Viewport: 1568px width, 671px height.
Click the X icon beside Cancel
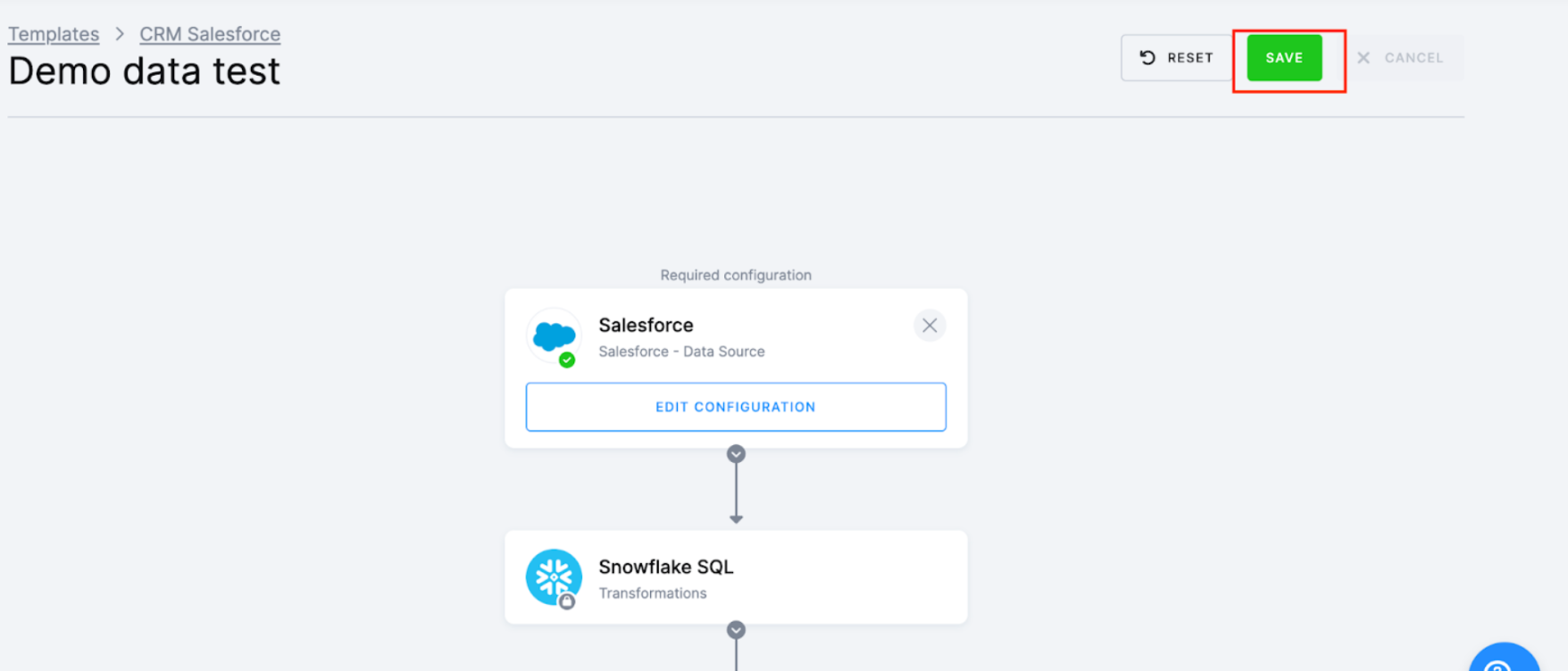(1364, 57)
